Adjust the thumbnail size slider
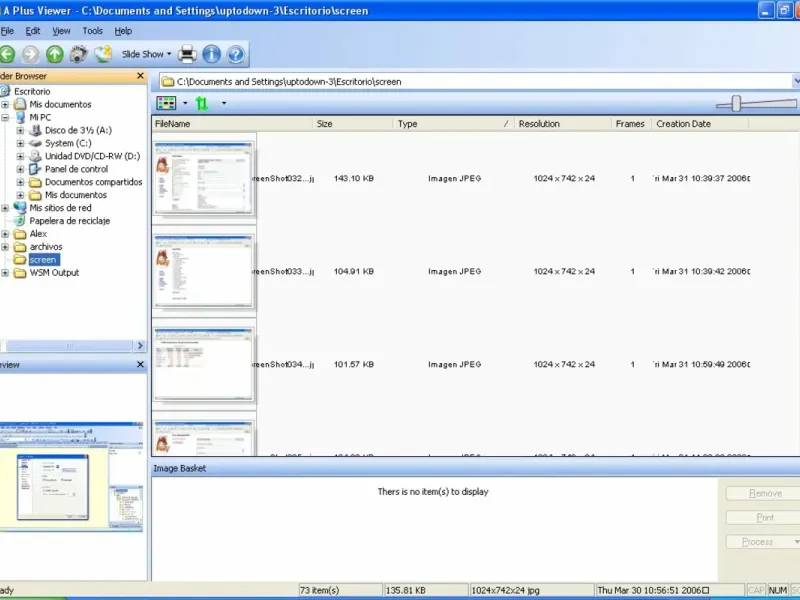The image size is (800, 600). [x=737, y=102]
